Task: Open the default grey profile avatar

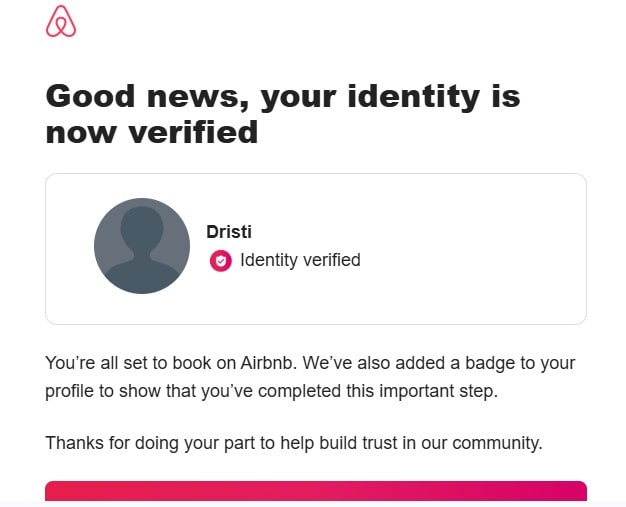Action: tap(142, 246)
